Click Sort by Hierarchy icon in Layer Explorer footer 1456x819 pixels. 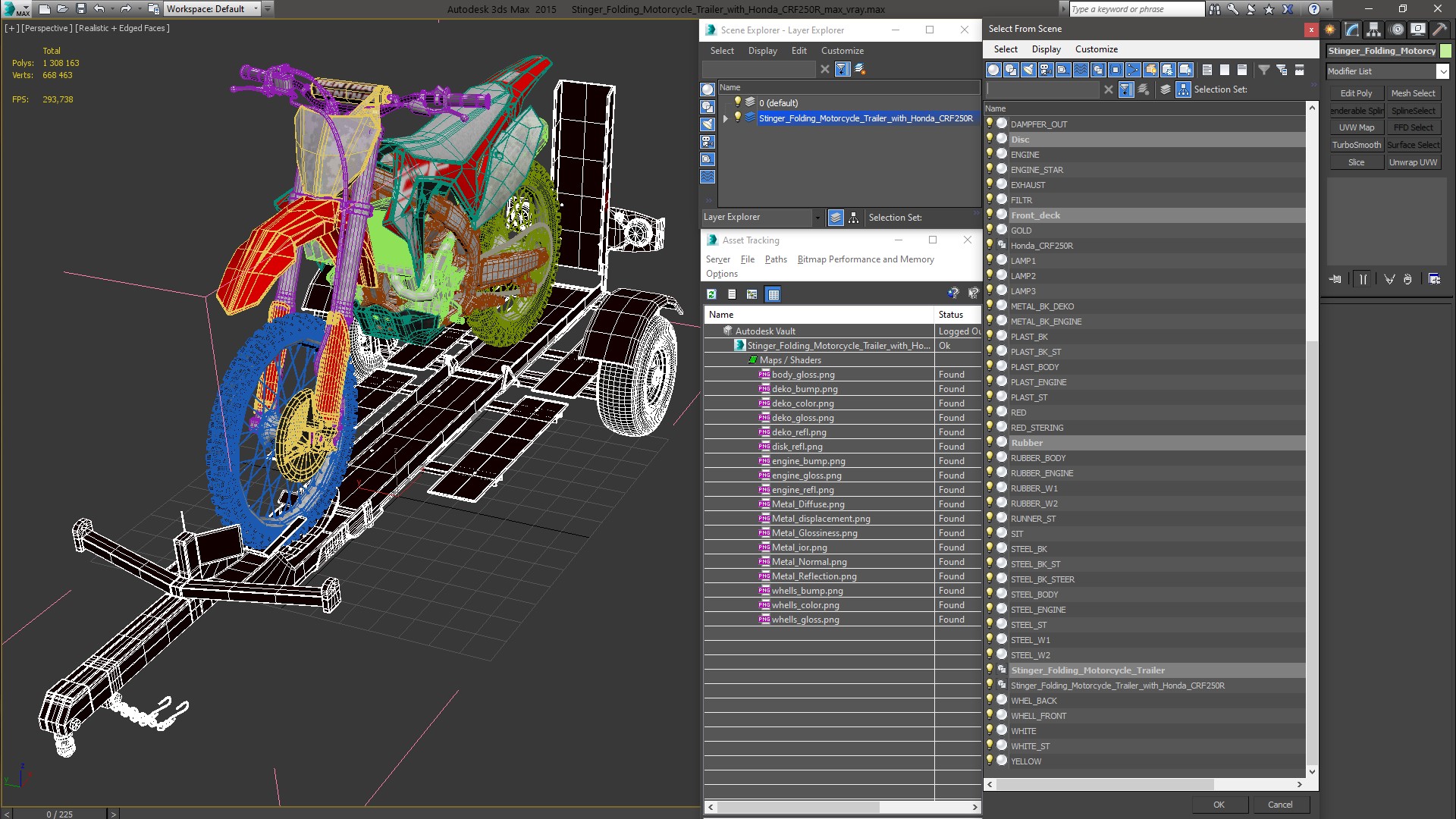click(x=853, y=218)
